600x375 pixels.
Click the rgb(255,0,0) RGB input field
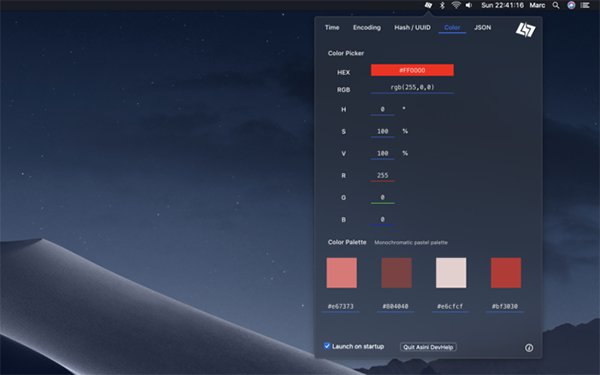tap(412, 88)
